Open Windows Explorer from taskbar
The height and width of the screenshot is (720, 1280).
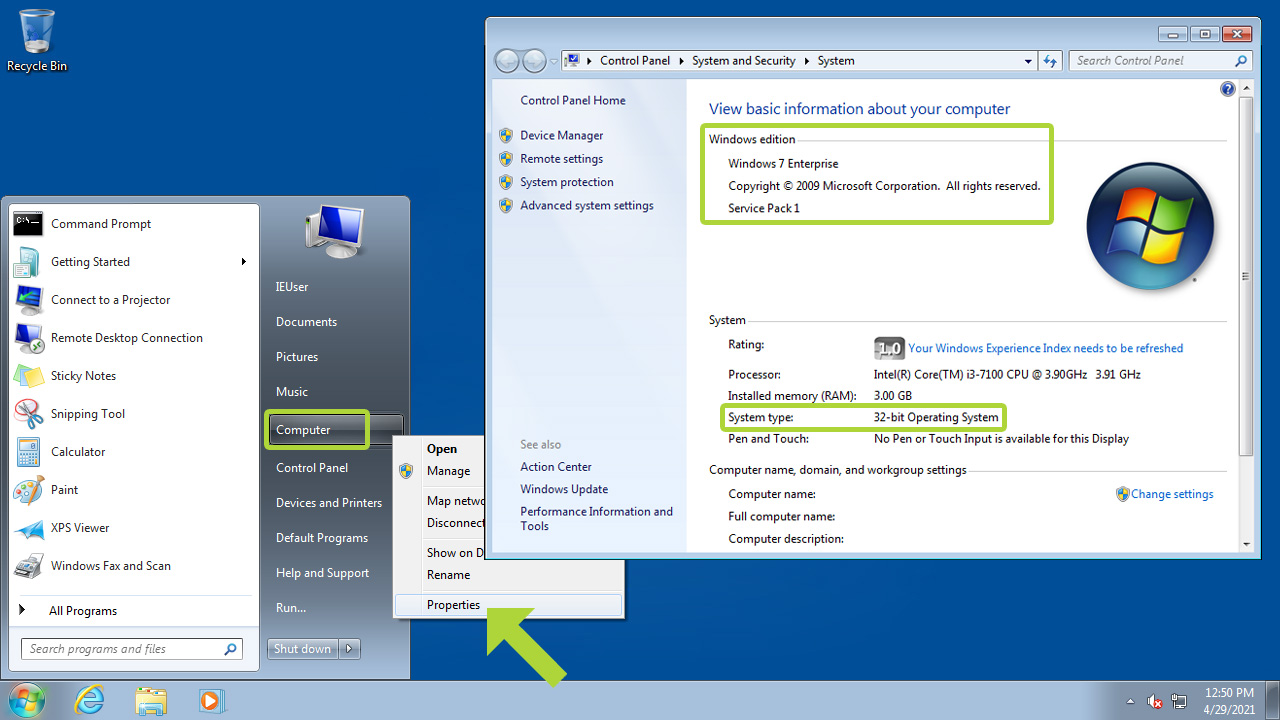151,700
